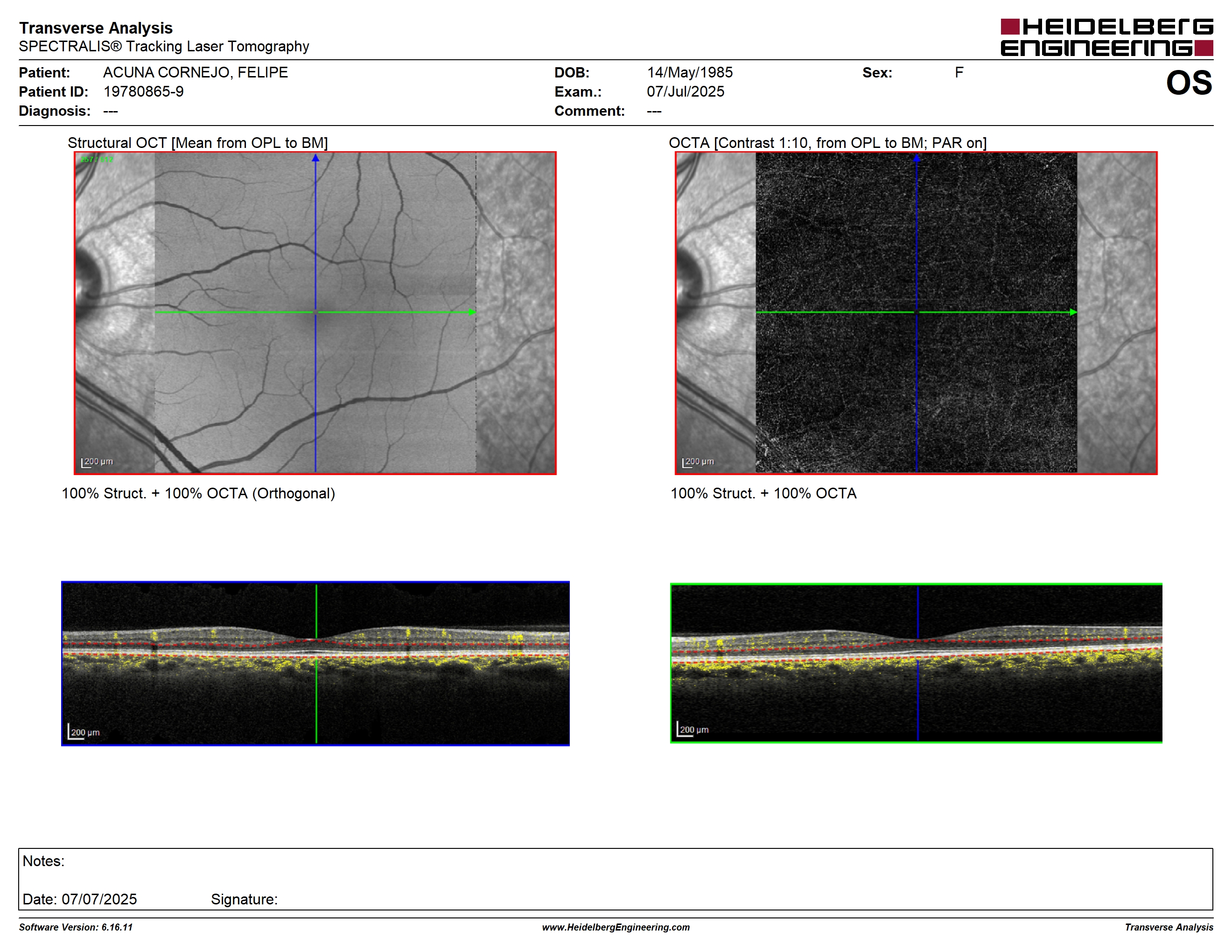Click the DOB value 14/May/1985
1232x952 pixels.
(690, 72)
